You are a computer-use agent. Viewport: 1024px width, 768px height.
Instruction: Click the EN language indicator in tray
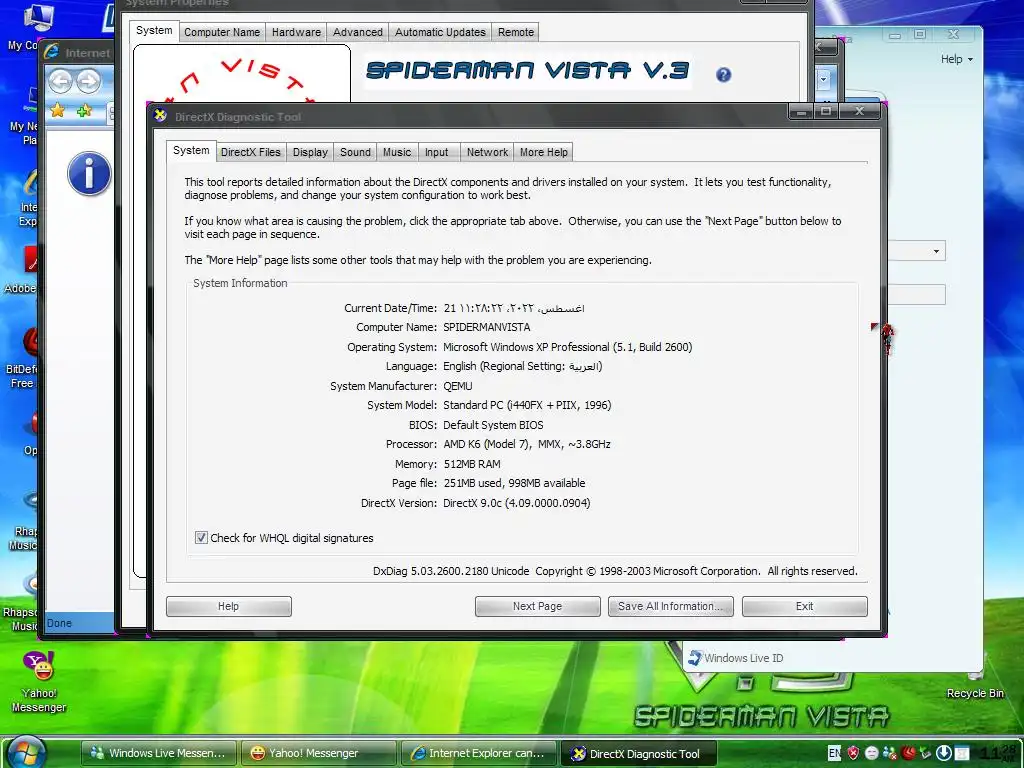834,753
